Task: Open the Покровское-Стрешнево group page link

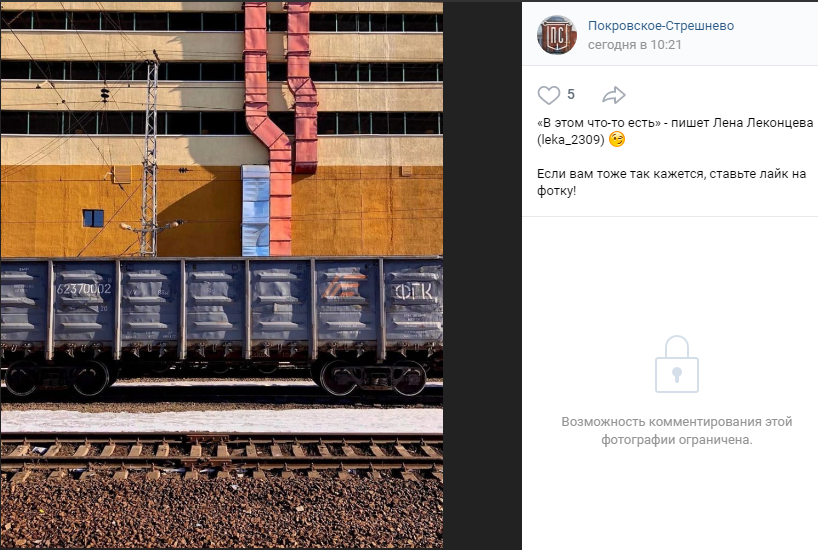Action: pyautogui.click(x=660, y=26)
